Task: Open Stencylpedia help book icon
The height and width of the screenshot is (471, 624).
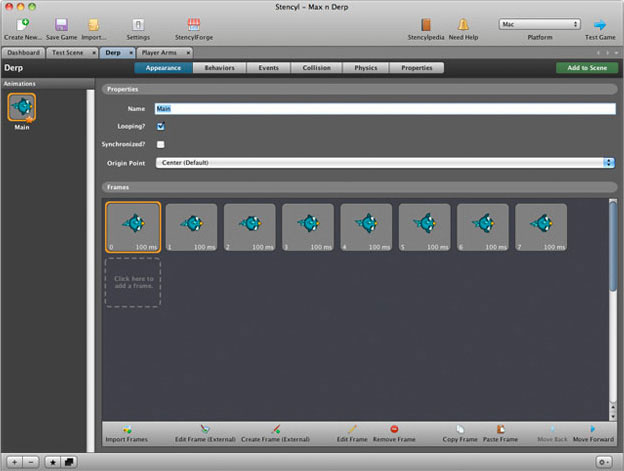Action: 426,24
